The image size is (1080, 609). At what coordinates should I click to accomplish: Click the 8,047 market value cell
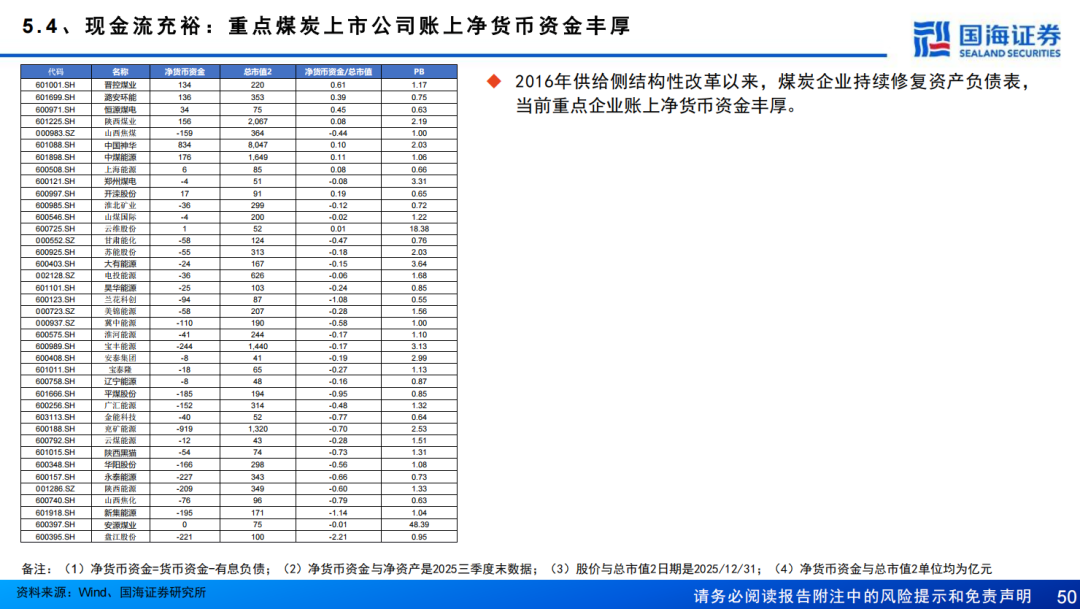pyautogui.click(x=257, y=144)
